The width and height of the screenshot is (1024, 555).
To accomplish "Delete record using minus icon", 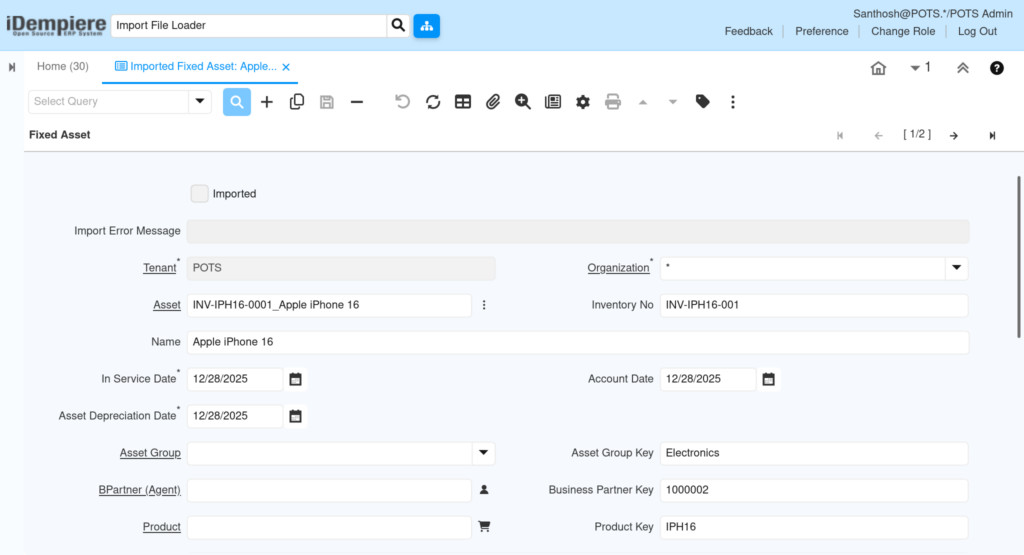I will pos(357,102).
